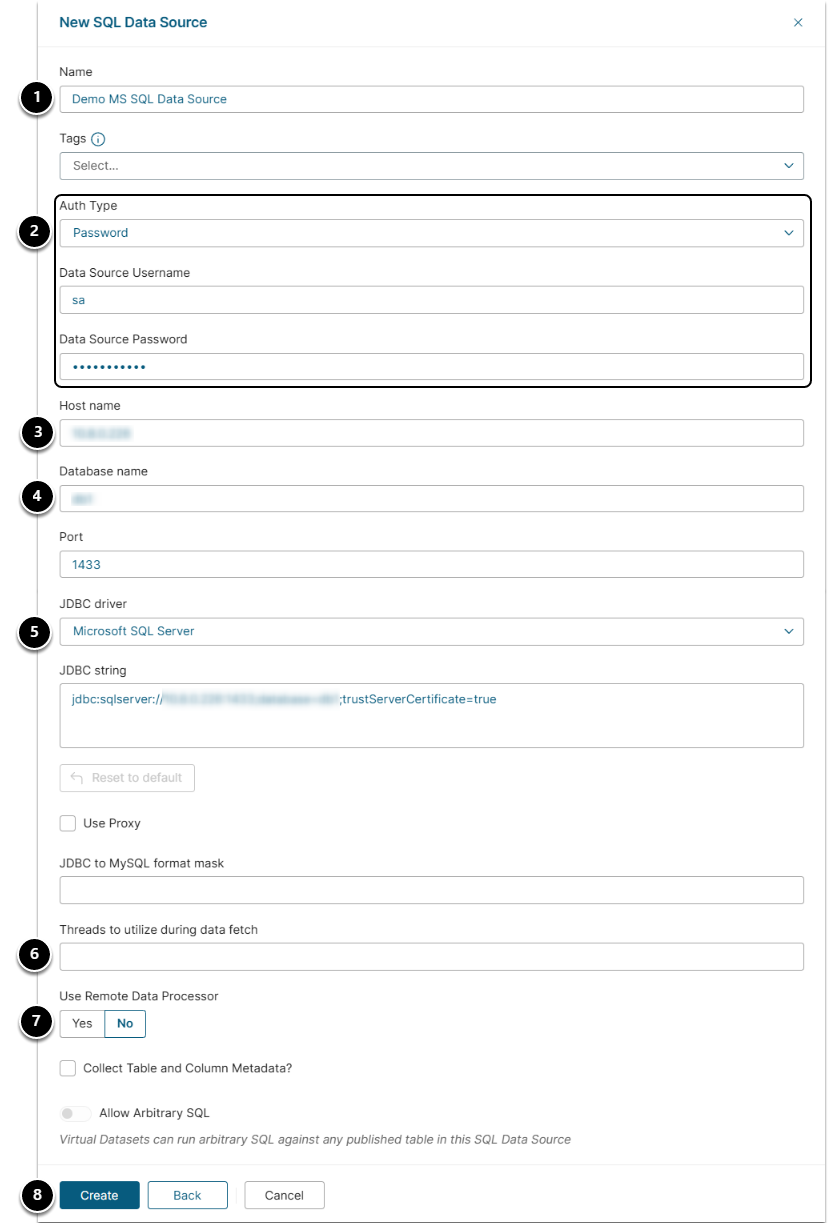Screen dimensions: 838x1223
Task: Click the JDBC string text area
Action: (x=431, y=715)
